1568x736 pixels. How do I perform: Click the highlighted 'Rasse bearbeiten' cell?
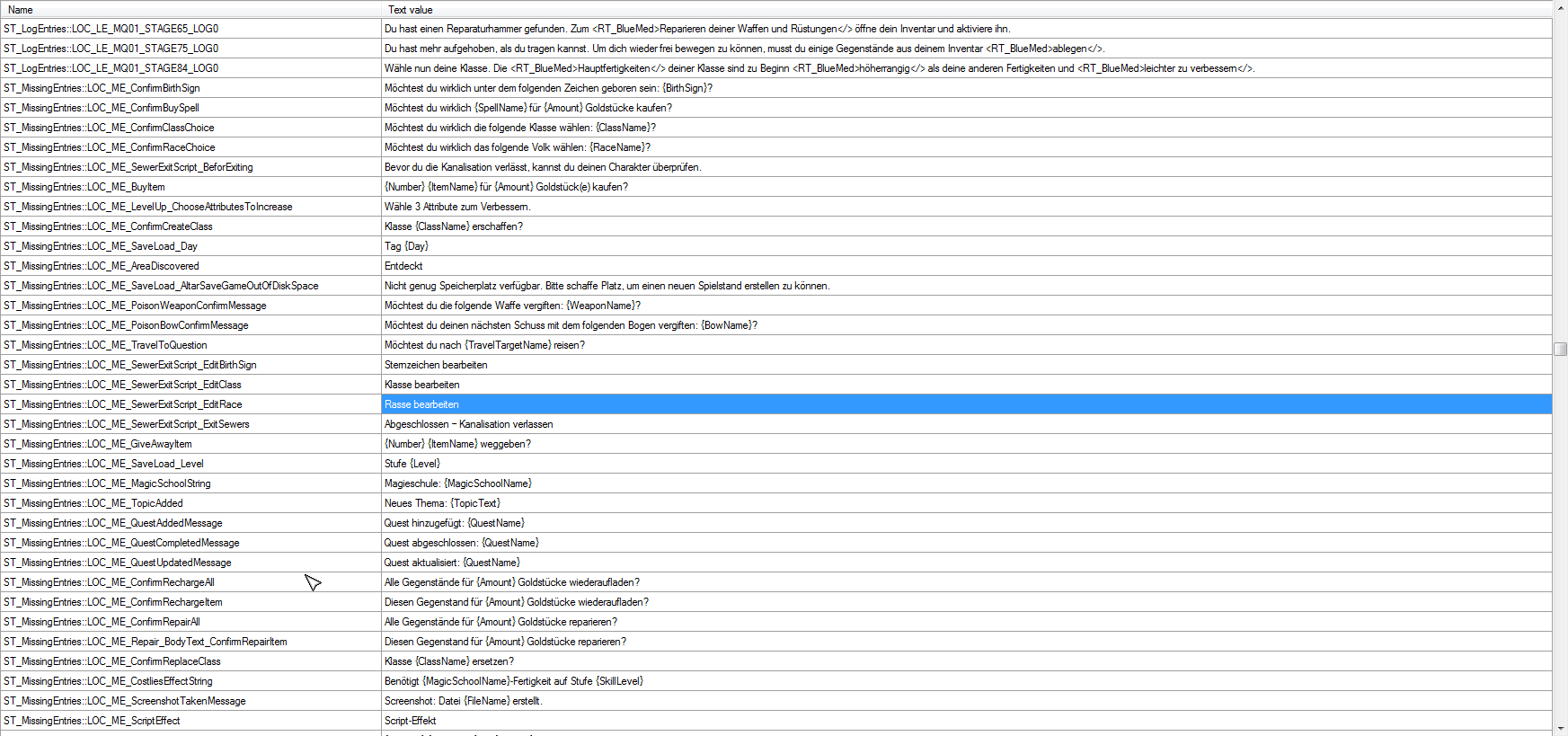[x=967, y=404]
